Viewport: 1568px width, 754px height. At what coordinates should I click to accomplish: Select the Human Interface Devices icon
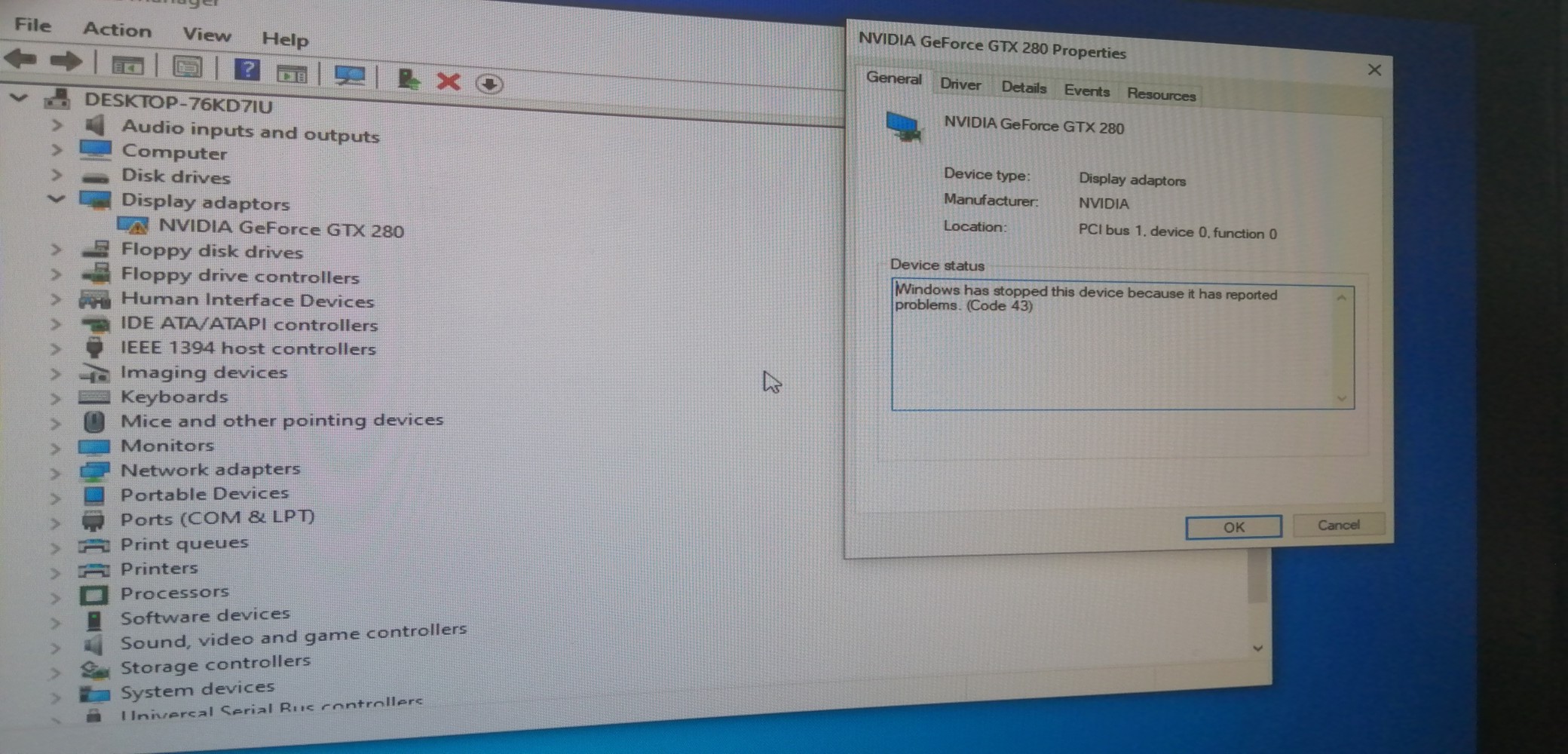click(94, 299)
